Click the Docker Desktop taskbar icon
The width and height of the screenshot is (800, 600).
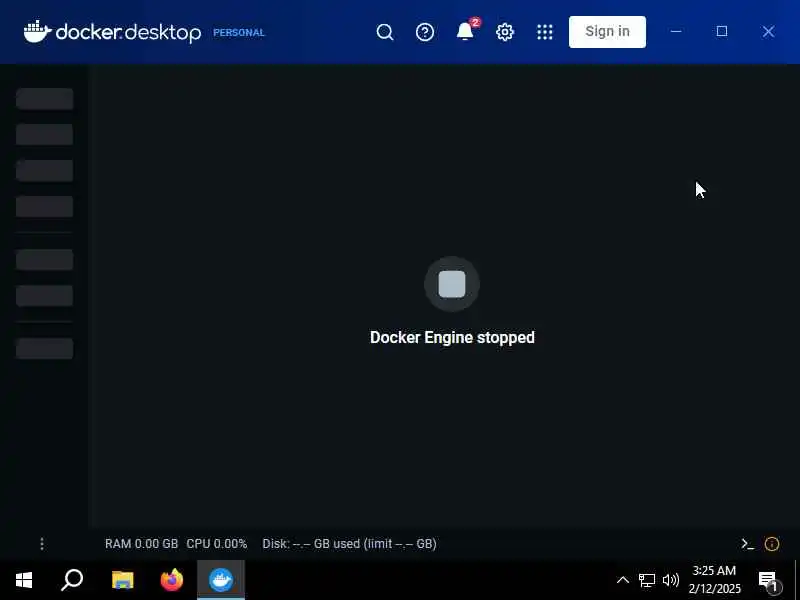point(221,580)
